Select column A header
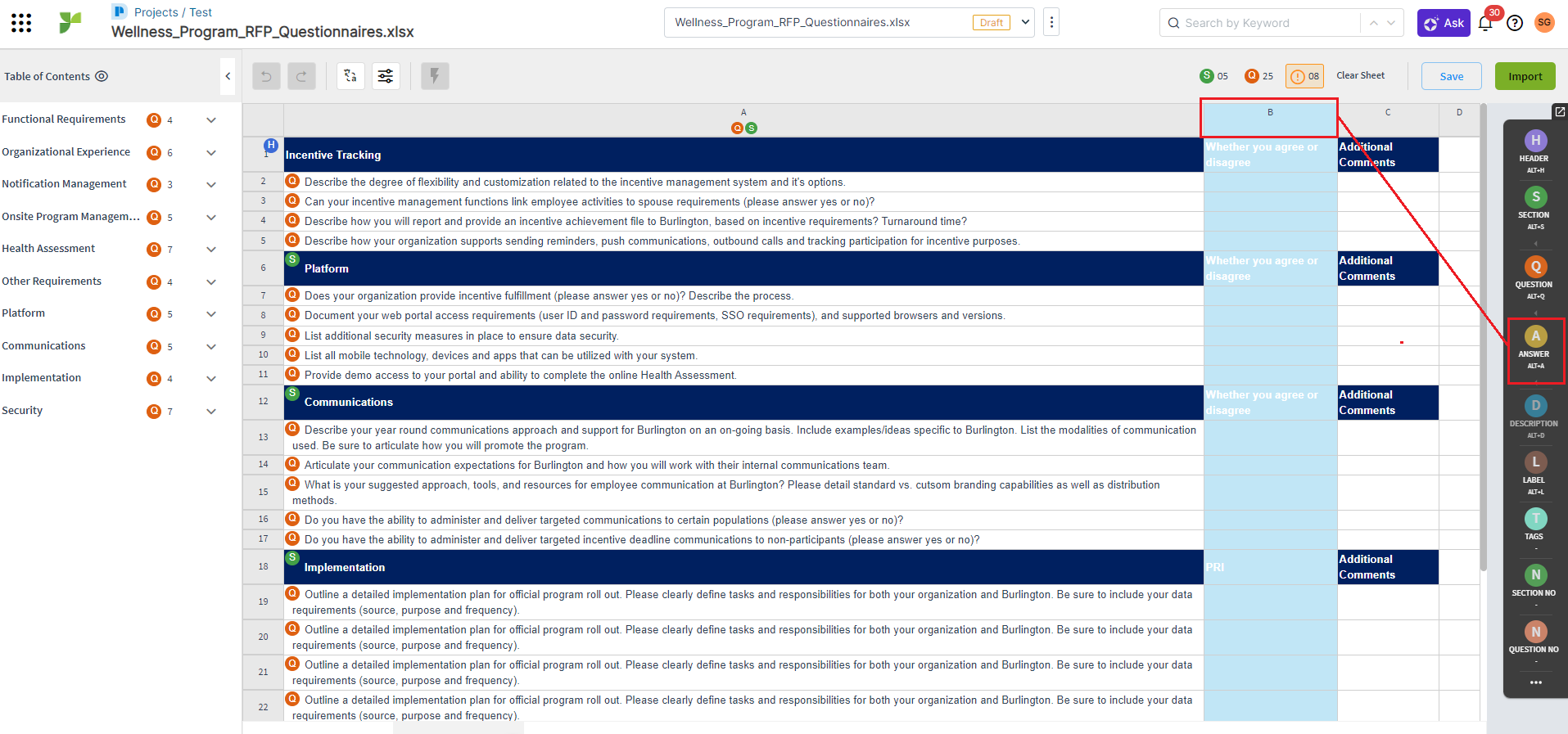Viewport: 1568px width, 734px height. click(x=743, y=119)
